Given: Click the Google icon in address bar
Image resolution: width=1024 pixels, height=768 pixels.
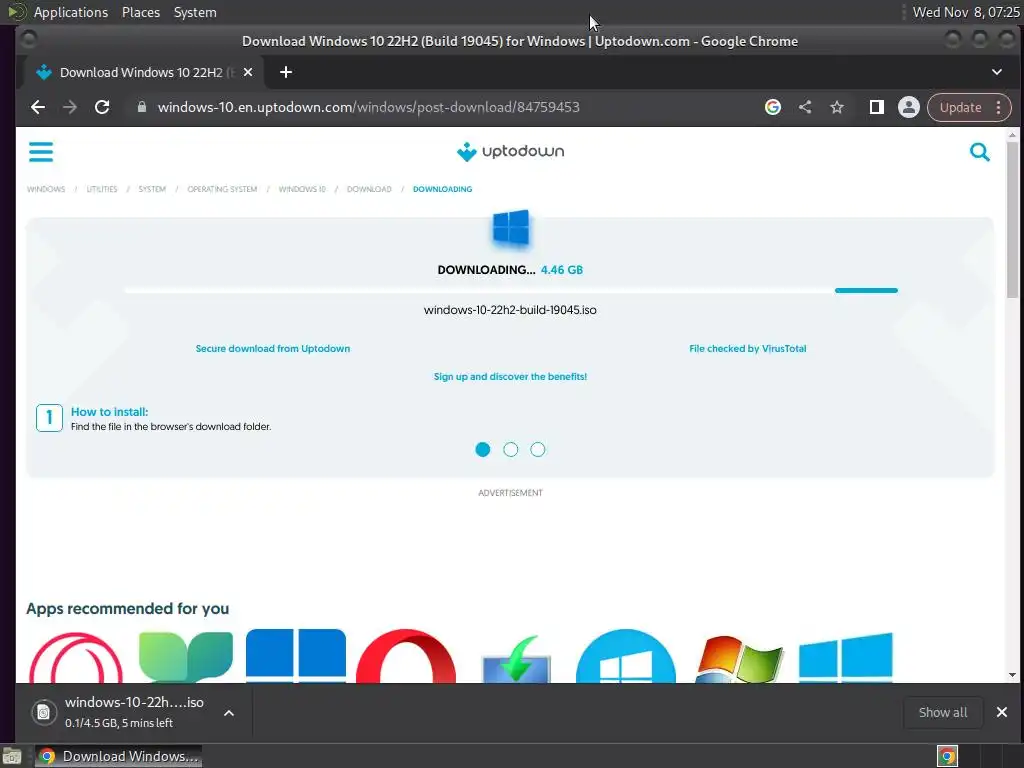Looking at the screenshot, I should pos(773,107).
